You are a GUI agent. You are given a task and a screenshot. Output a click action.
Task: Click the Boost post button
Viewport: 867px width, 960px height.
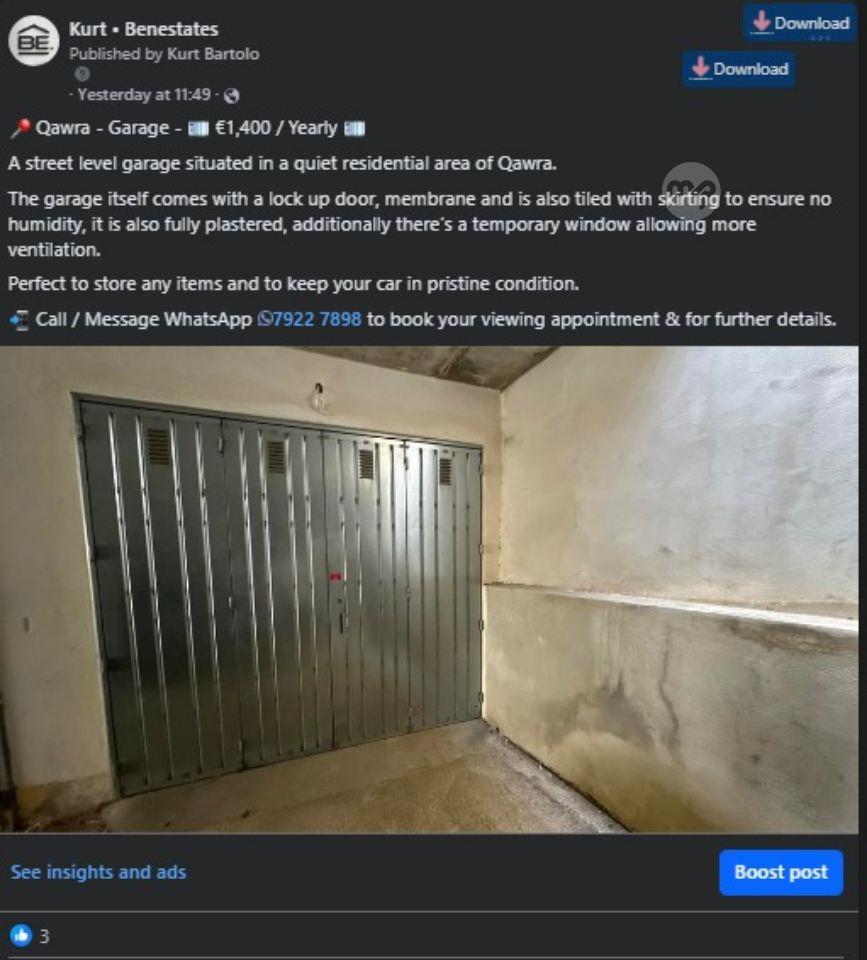click(x=781, y=872)
